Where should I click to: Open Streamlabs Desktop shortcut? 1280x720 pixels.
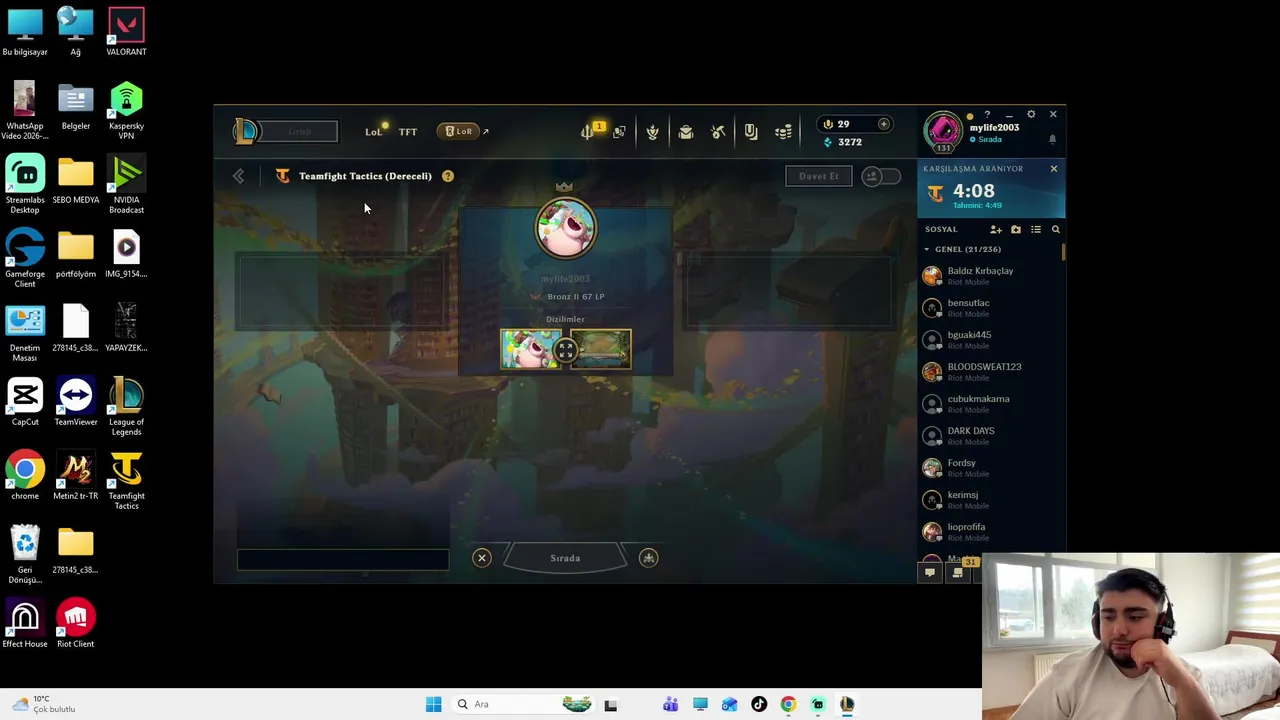[25, 185]
